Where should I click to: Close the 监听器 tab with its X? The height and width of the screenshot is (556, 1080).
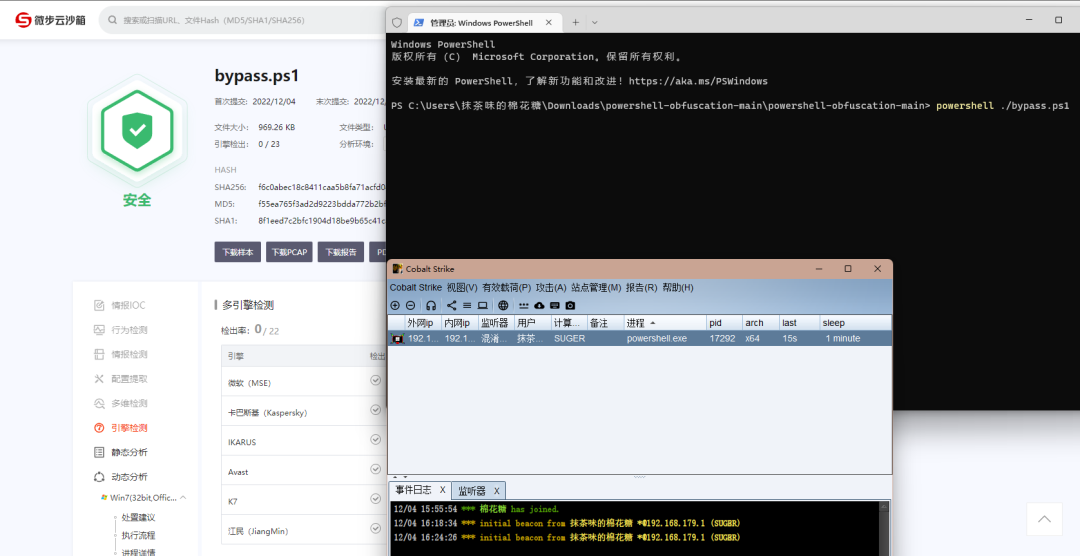[496, 491]
